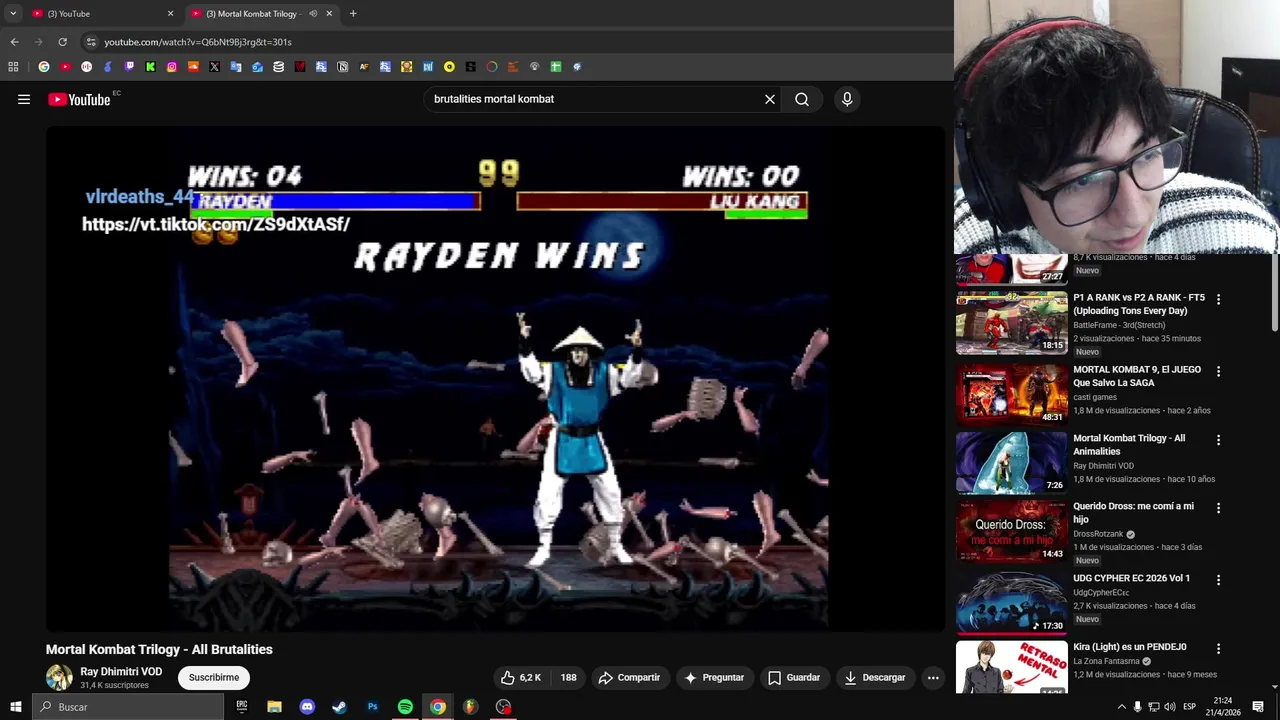This screenshot has width=1280, height=720.
Task: Go to the YouTube home logo
Action: [79, 99]
